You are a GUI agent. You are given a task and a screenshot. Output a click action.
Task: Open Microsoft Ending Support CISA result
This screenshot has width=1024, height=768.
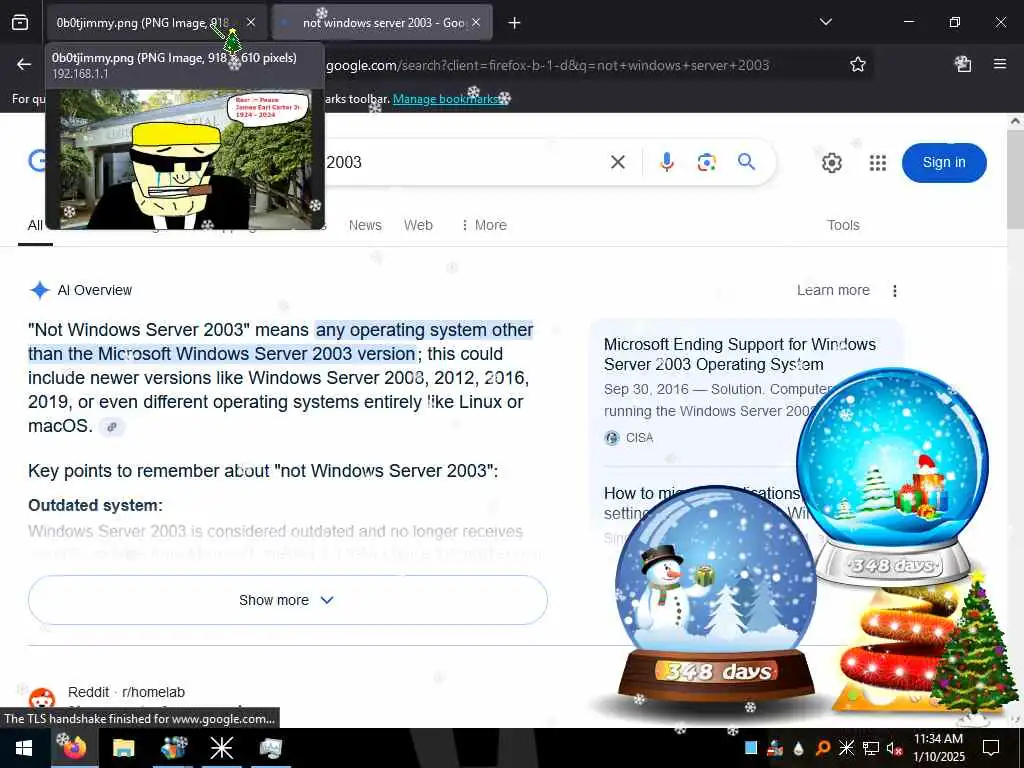(x=739, y=354)
